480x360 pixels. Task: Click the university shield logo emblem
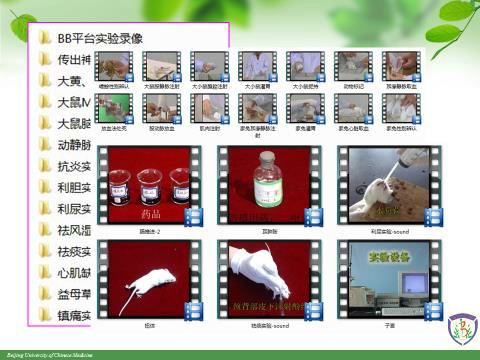point(462,329)
